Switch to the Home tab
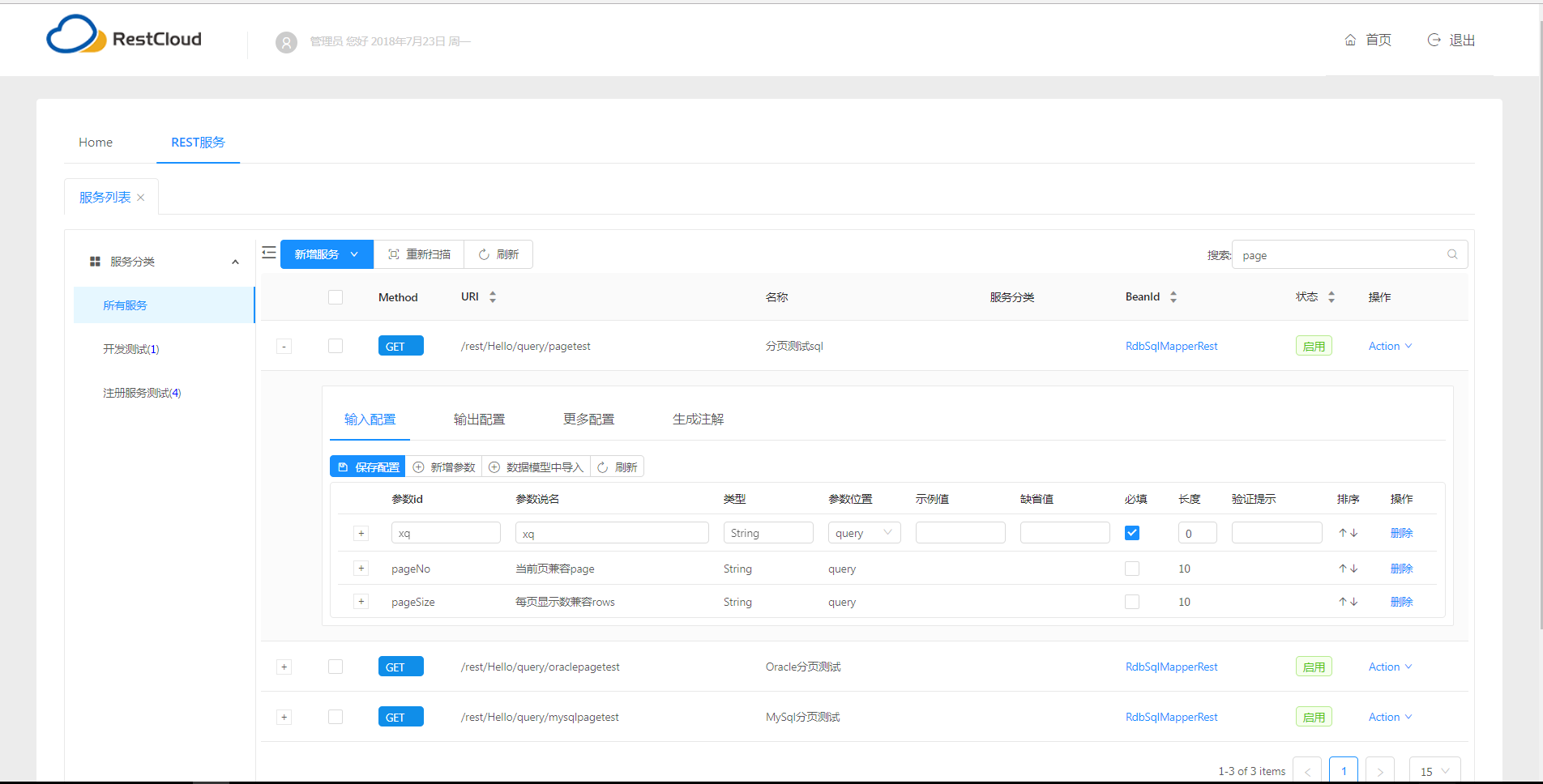 [95, 142]
